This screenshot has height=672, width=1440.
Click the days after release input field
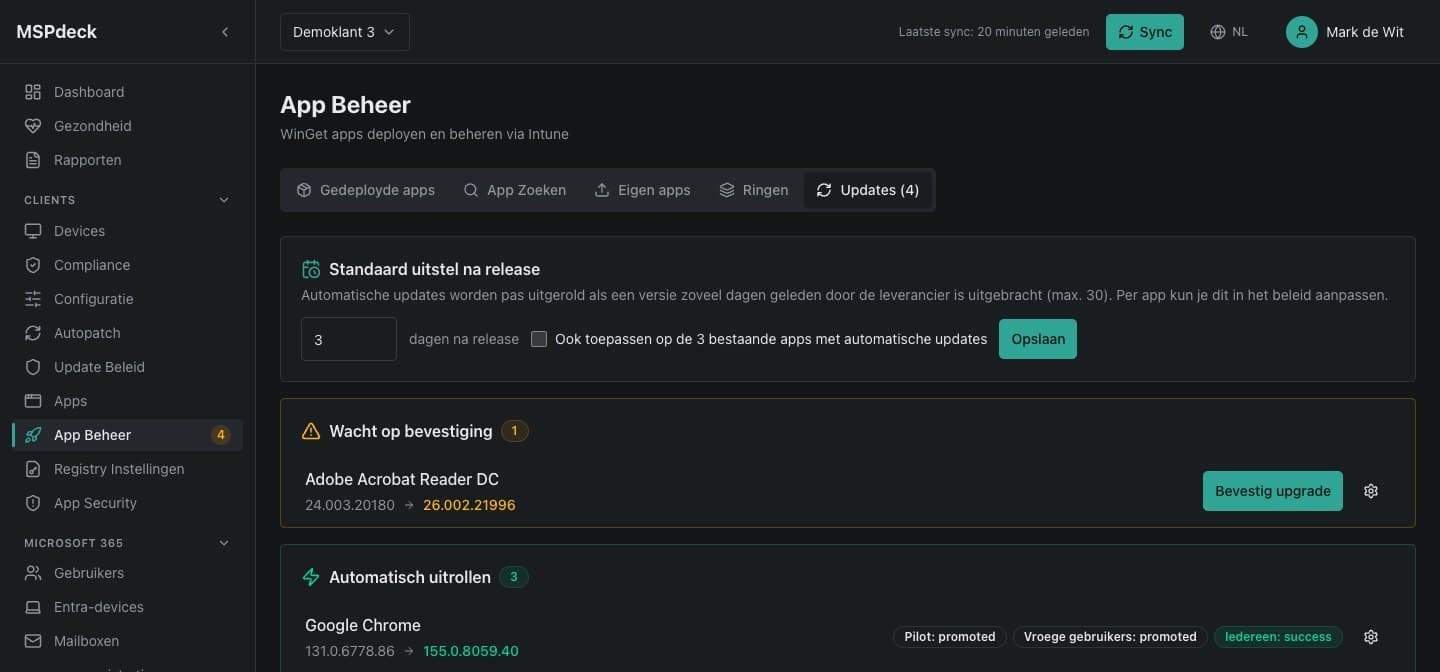point(349,339)
